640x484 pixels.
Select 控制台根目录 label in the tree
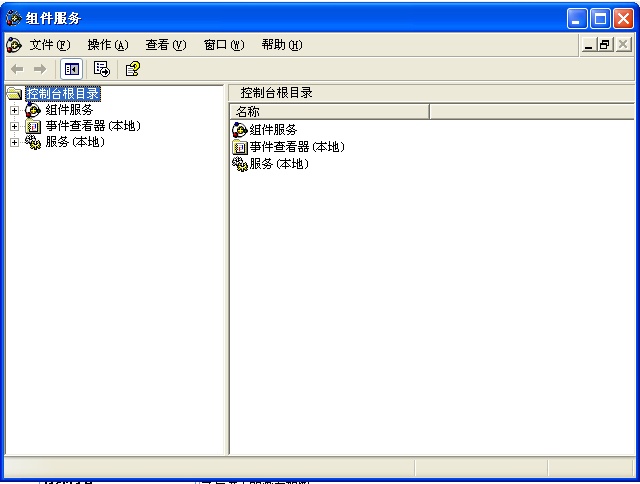63,93
